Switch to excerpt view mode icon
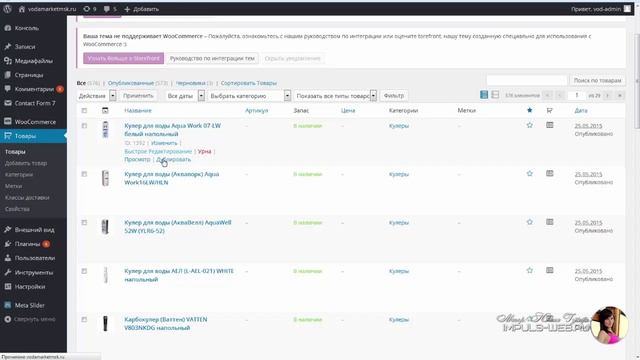Image resolution: width=640 pixels, height=360 pixels. [x=495, y=95]
